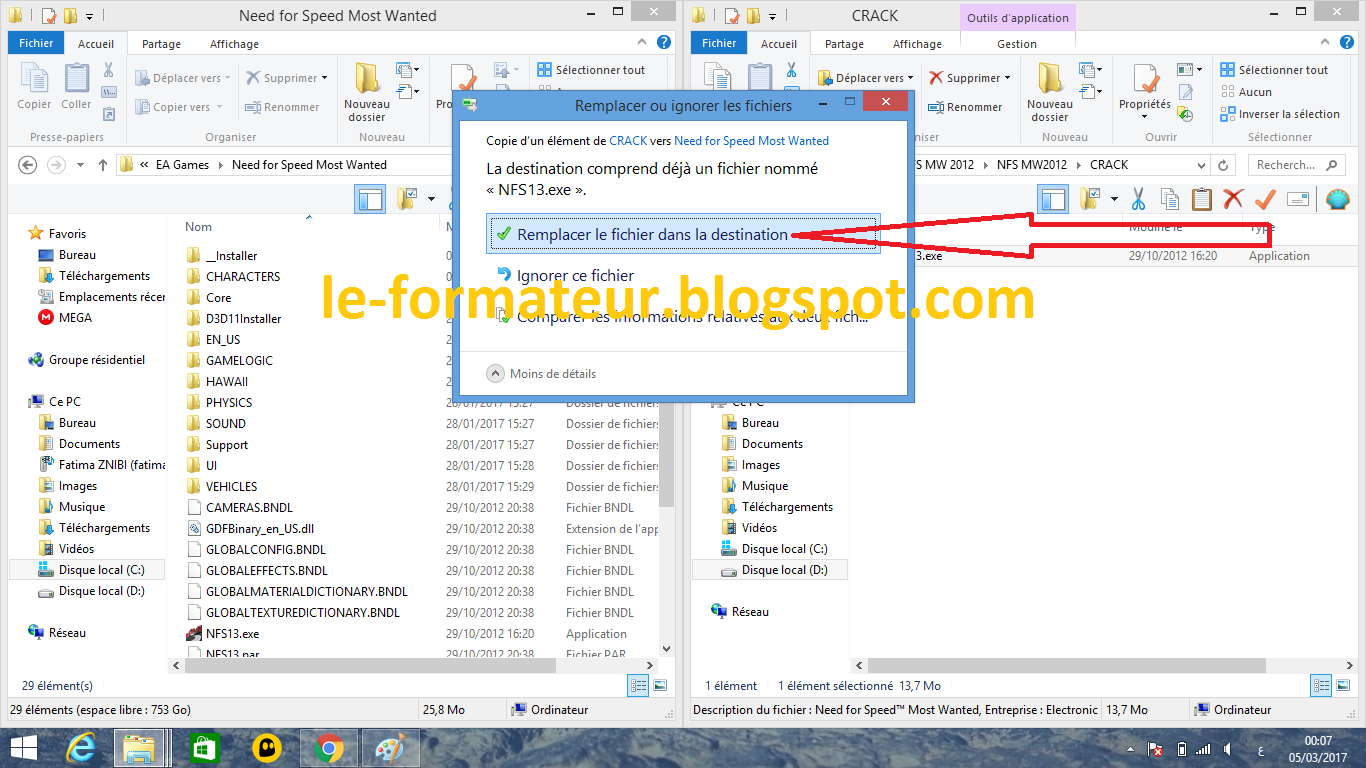Open the Supprimer dropdown arrow in the CRACK ribbon
Image resolution: width=1366 pixels, height=768 pixels.
tap(1007, 78)
